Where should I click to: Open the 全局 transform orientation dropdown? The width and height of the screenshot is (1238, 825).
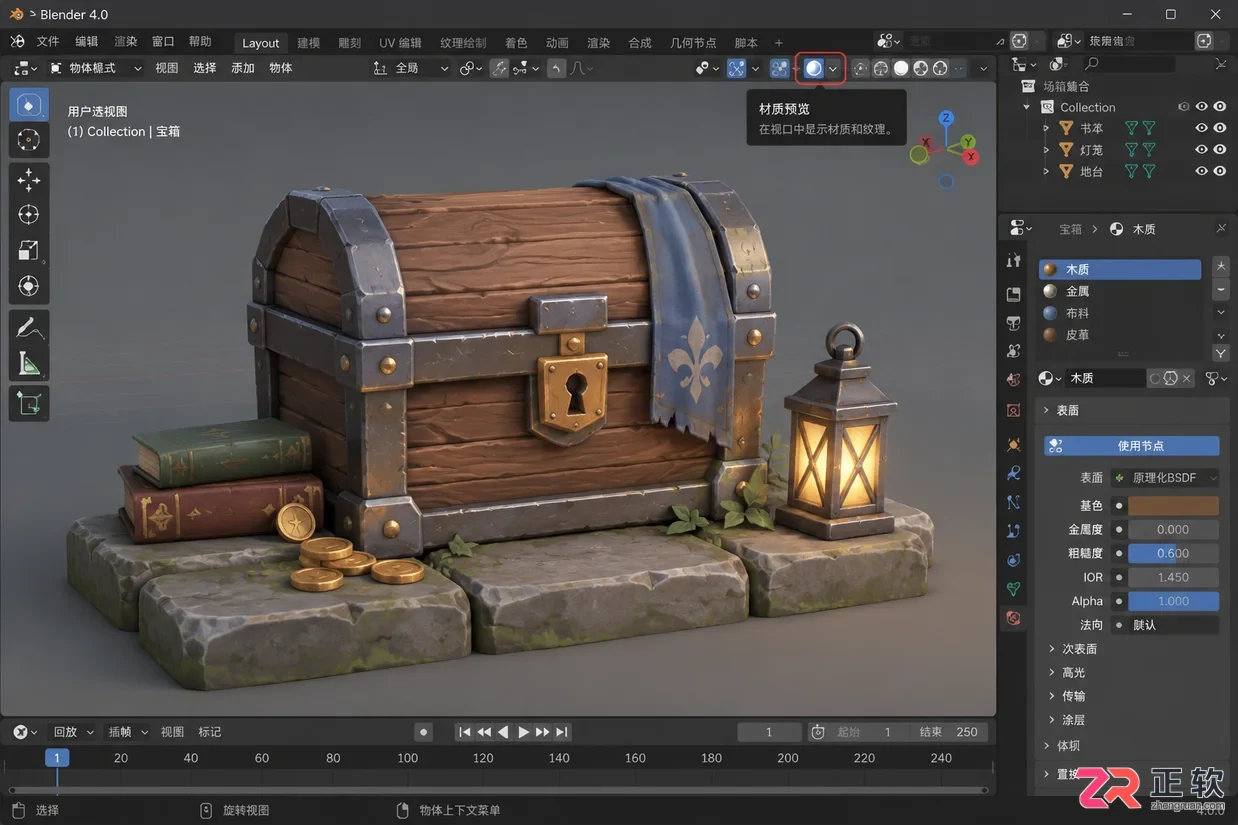(411, 68)
